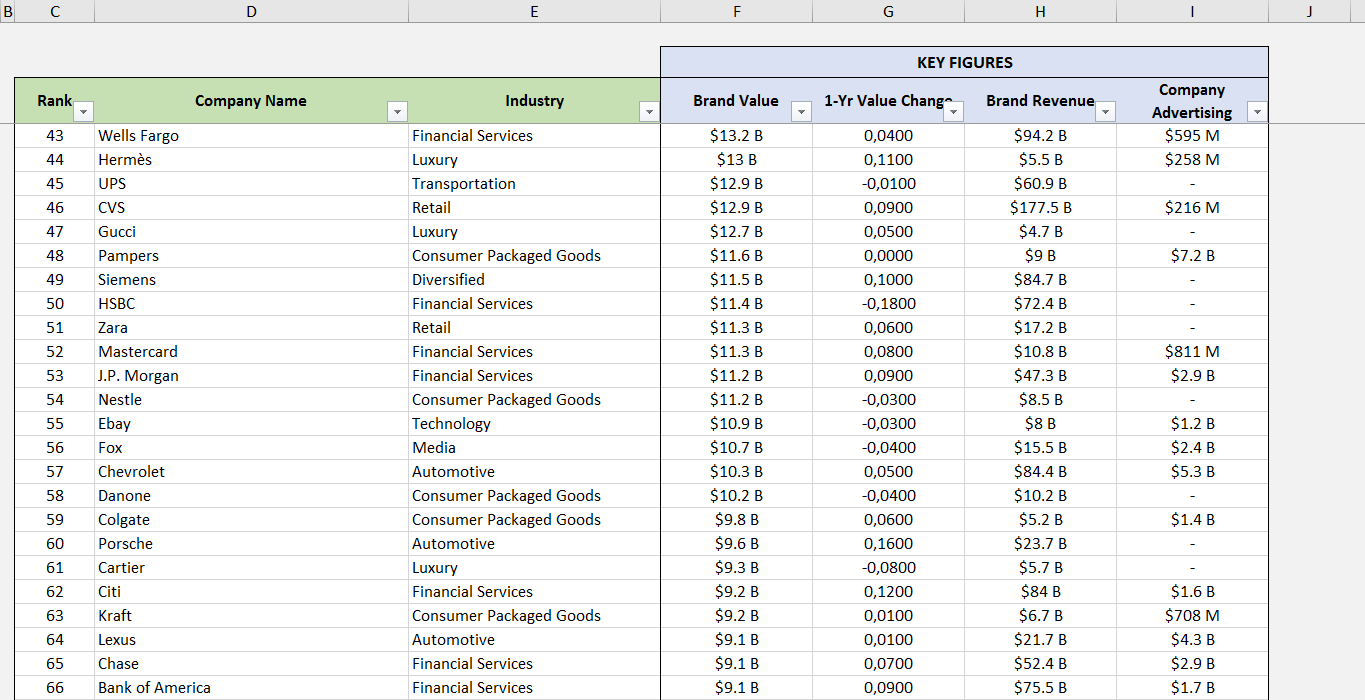Screen dimensions: 1365x700
Task: Select the Colgate company cell
Action: coord(251,520)
